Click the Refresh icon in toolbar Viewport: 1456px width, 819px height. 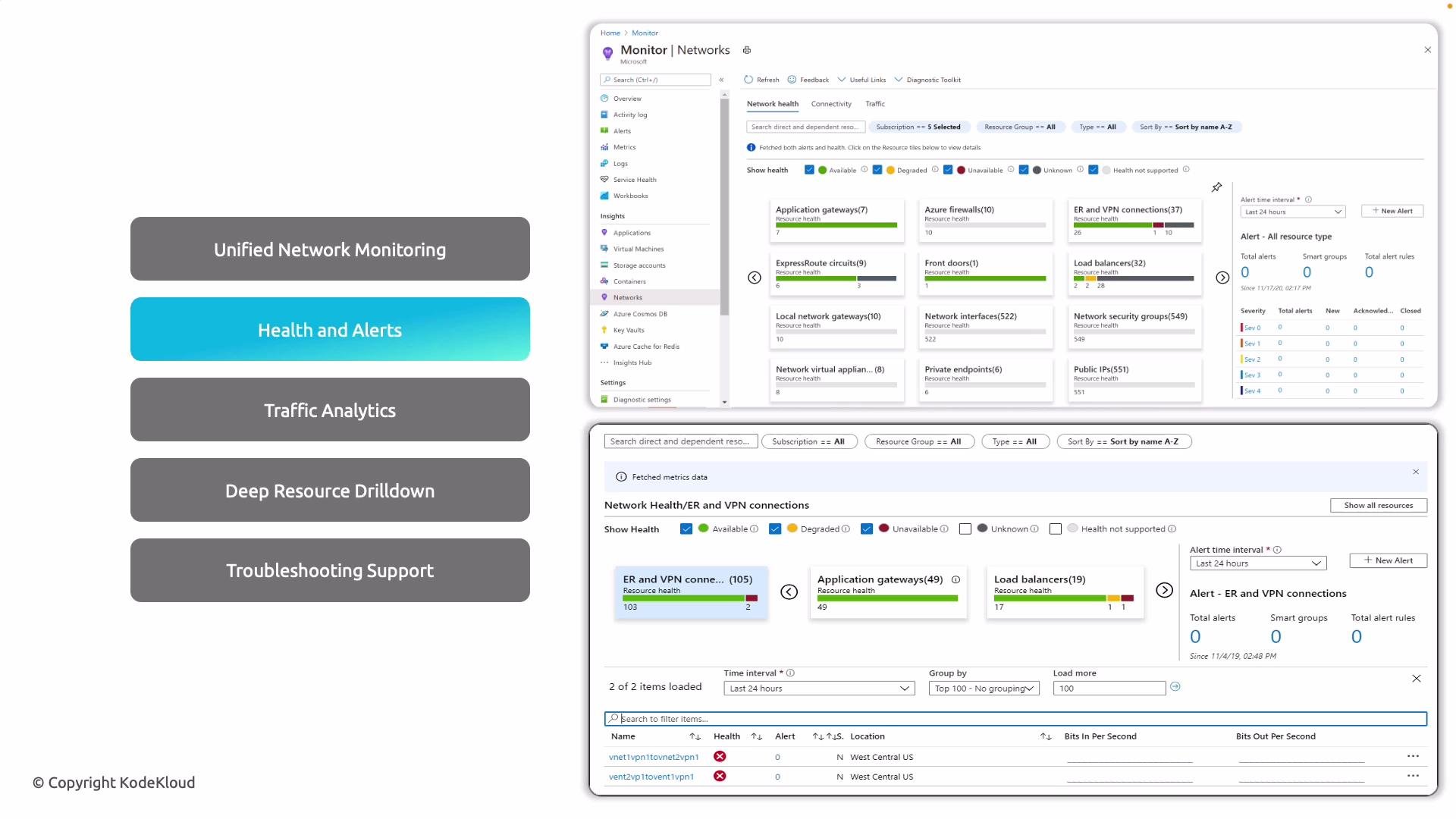[748, 80]
